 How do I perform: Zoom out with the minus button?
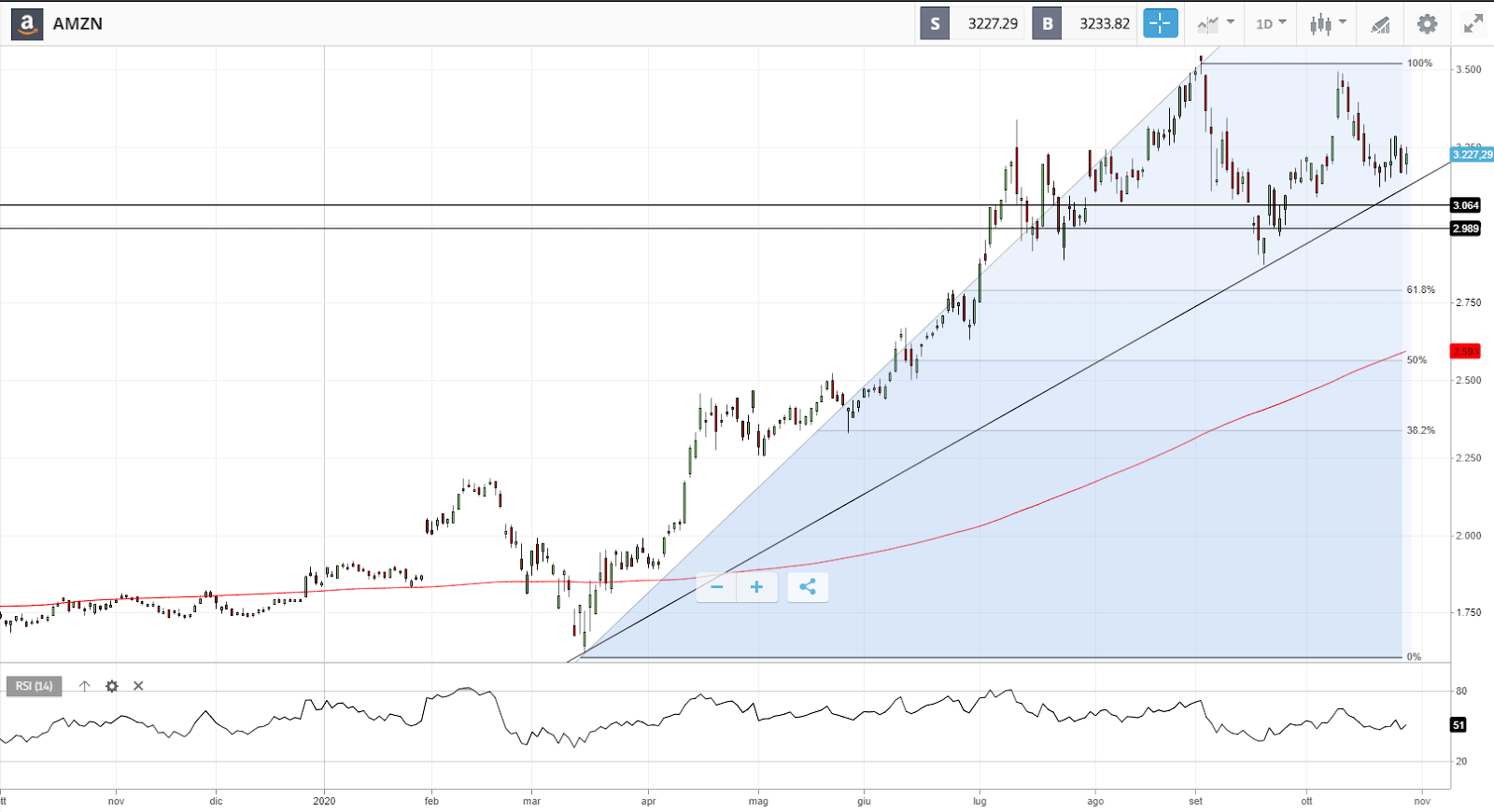click(717, 587)
